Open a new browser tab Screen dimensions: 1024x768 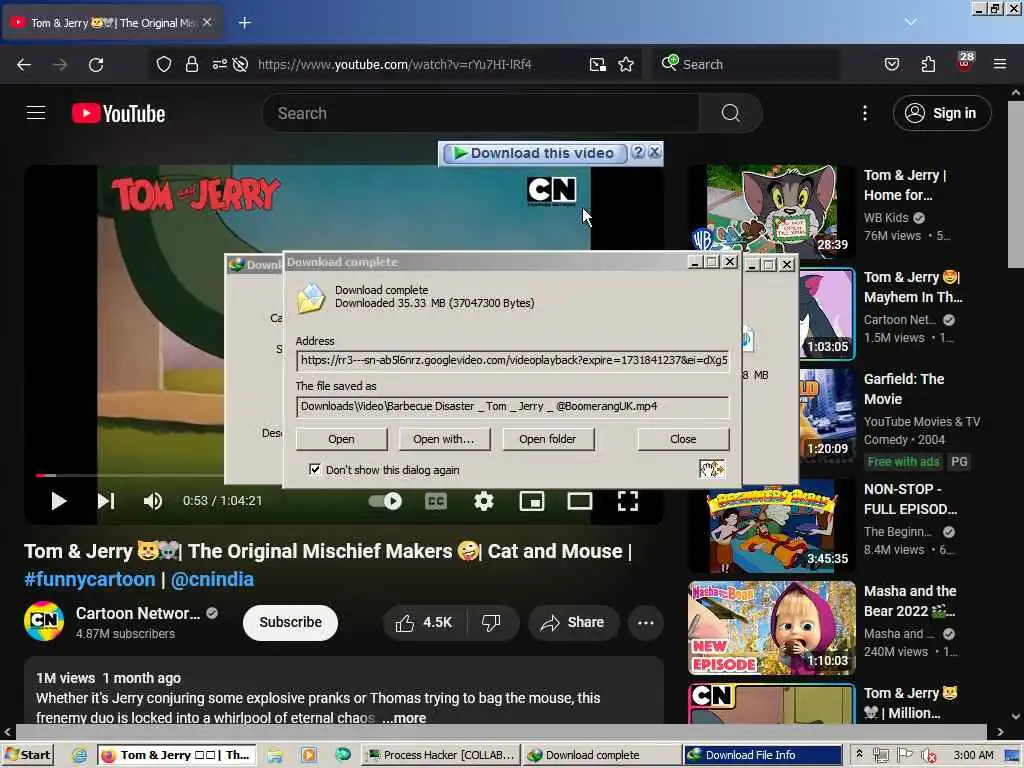click(x=244, y=23)
